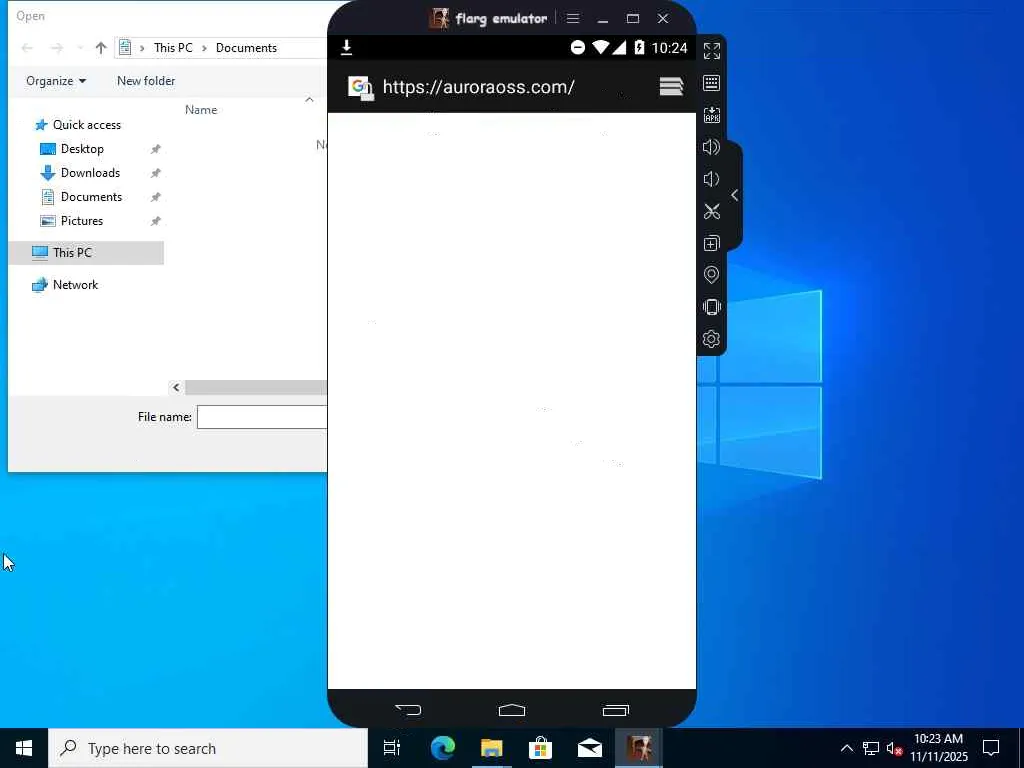Screen dimensions: 1024x768
Task: Open File Explorer from taskbar
Action: point(491,748)
